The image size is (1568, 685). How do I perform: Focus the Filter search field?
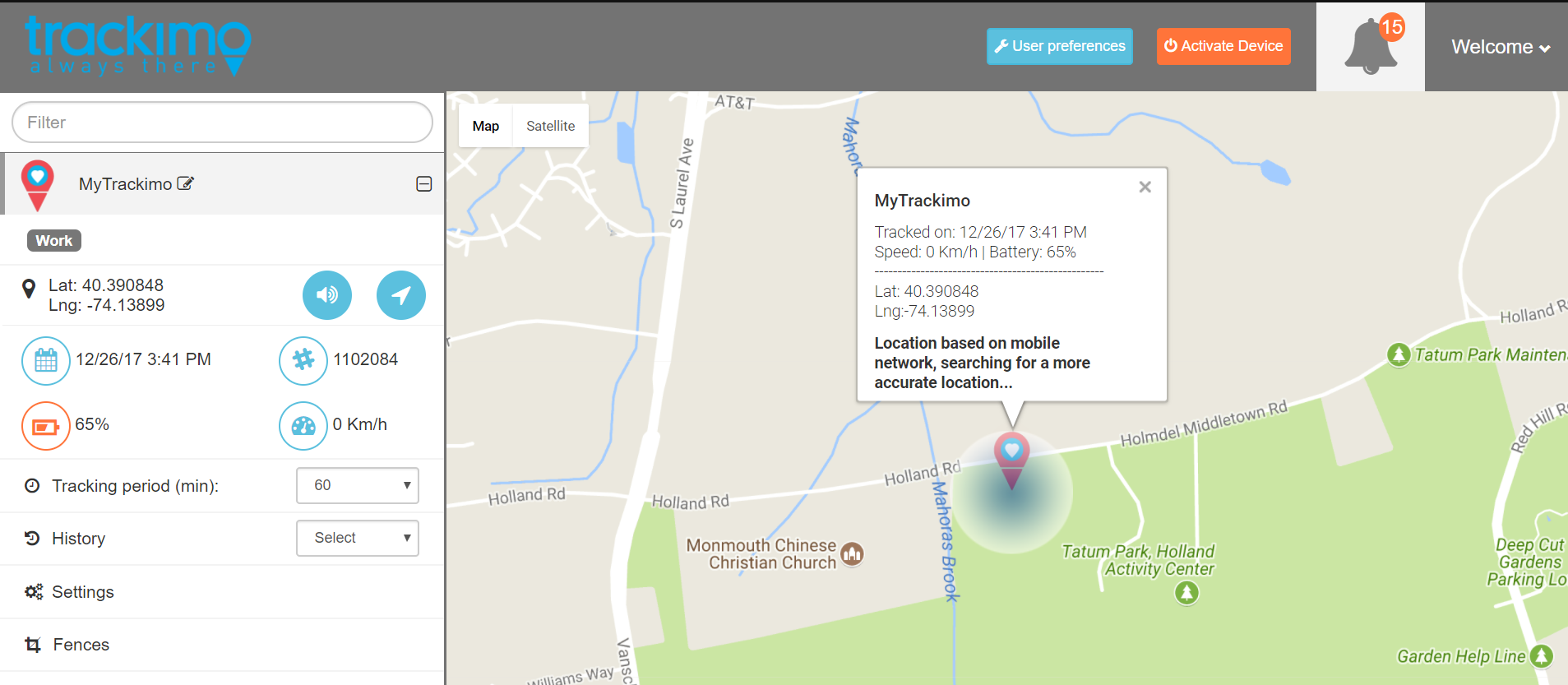click(x=222, y=123)
